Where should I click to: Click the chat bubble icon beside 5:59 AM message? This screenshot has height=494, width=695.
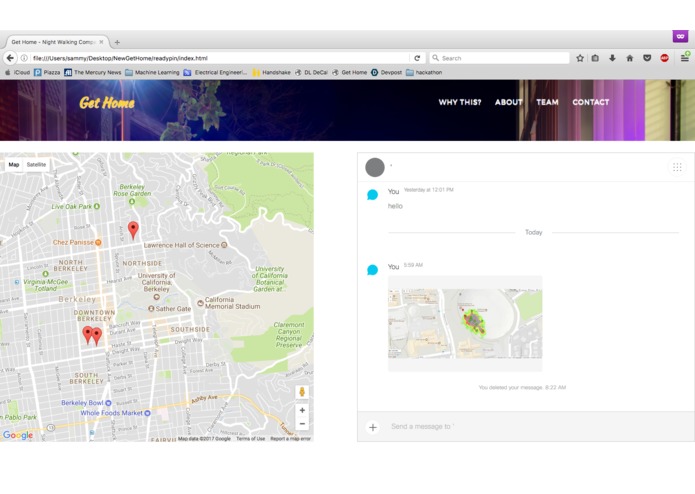[x=372, y=270]
